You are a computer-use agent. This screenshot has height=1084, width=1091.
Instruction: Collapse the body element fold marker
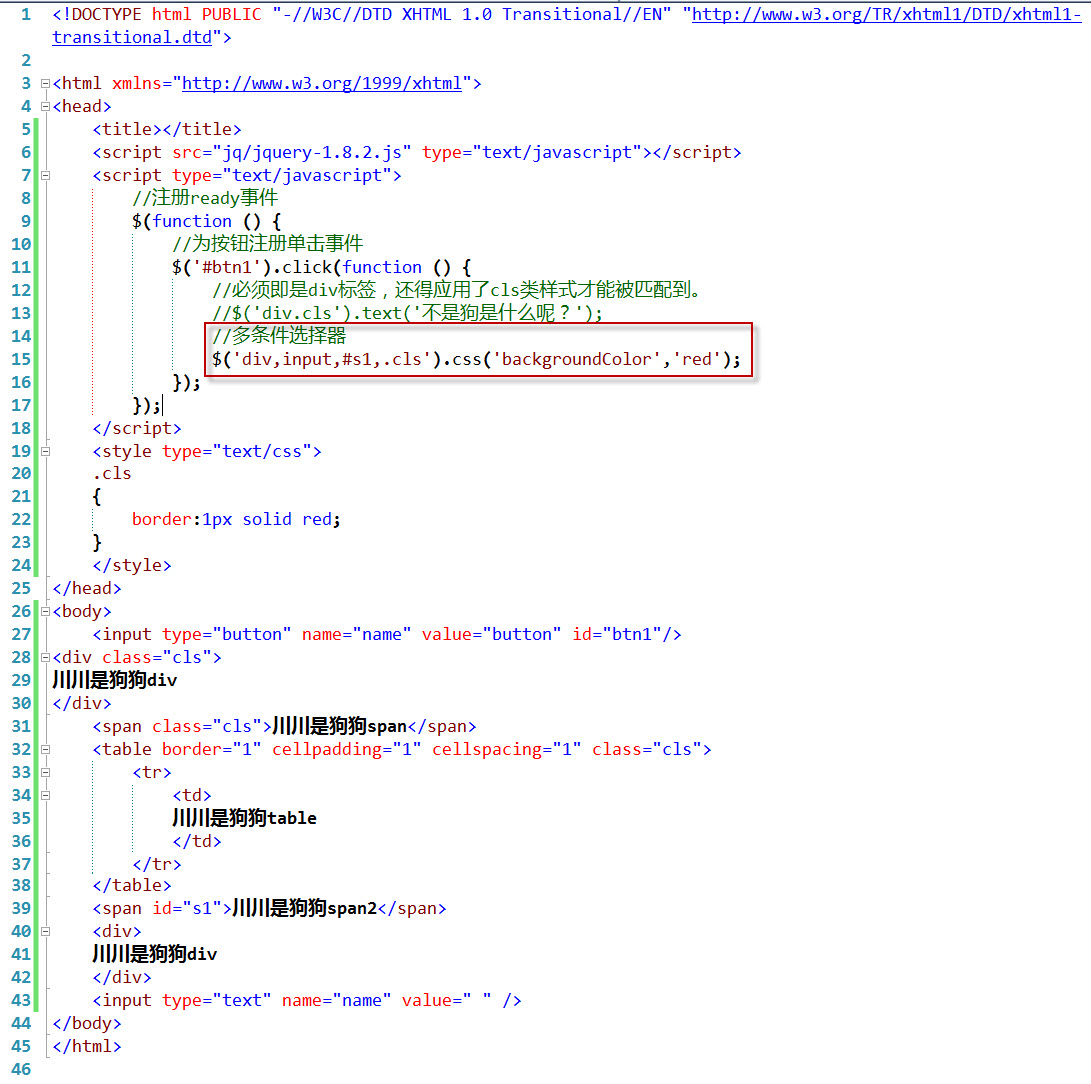45,611
